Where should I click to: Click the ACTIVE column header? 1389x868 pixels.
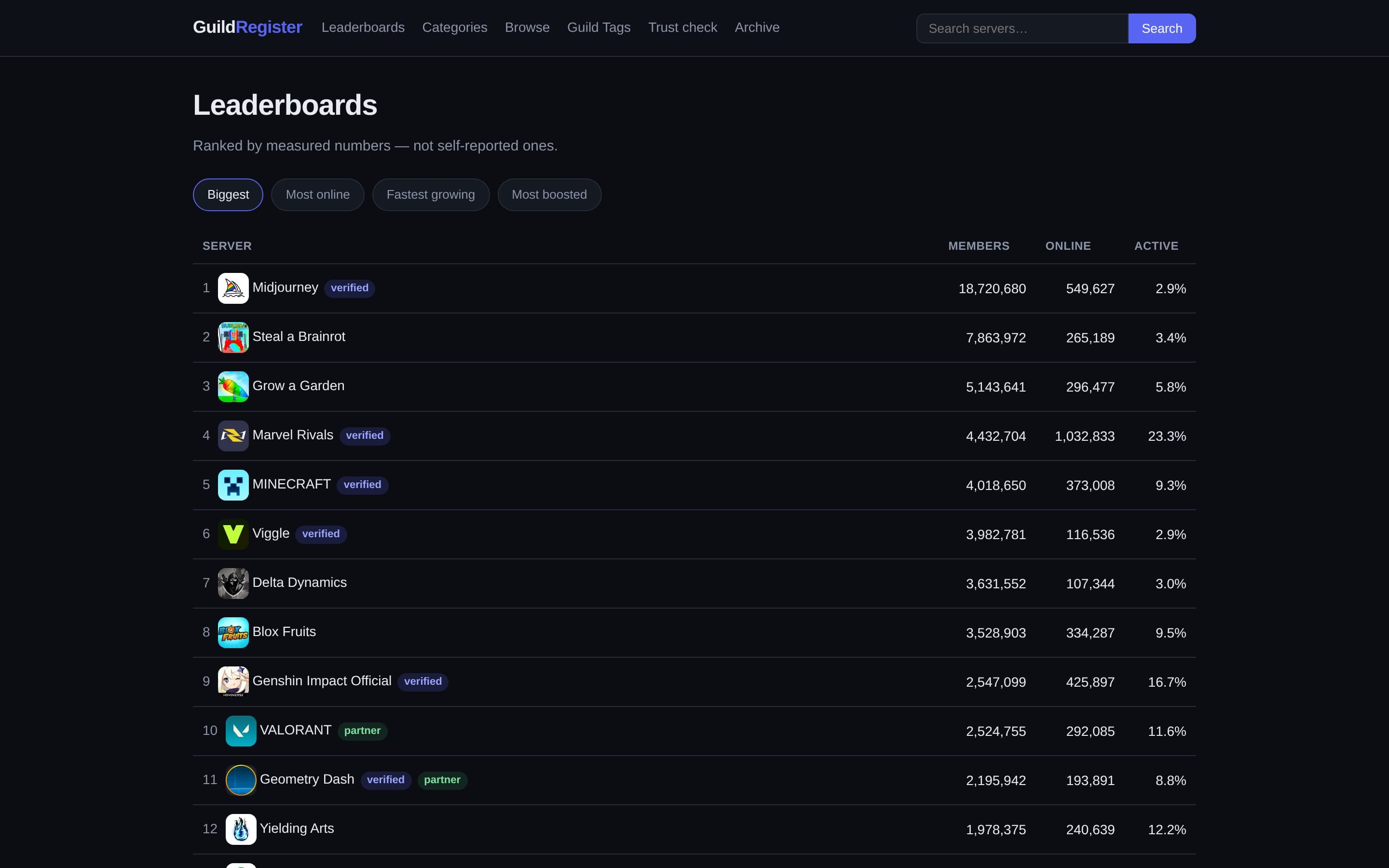pyautogui.click(x=1156, y=246)
